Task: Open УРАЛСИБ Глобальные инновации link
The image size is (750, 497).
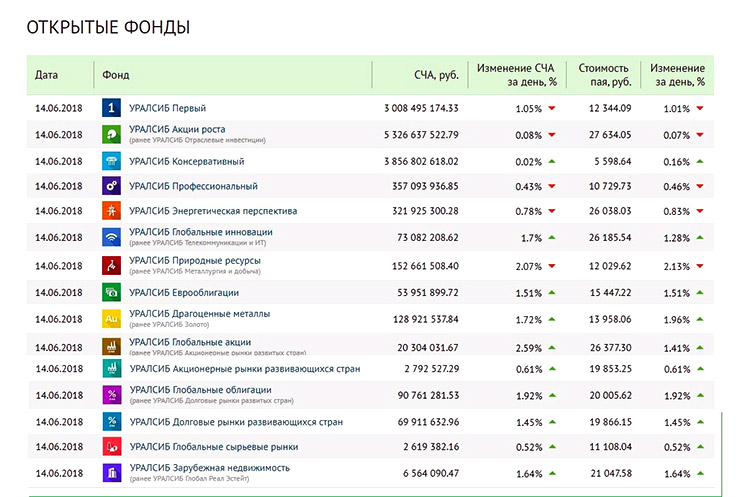Action: pos(201,232)
